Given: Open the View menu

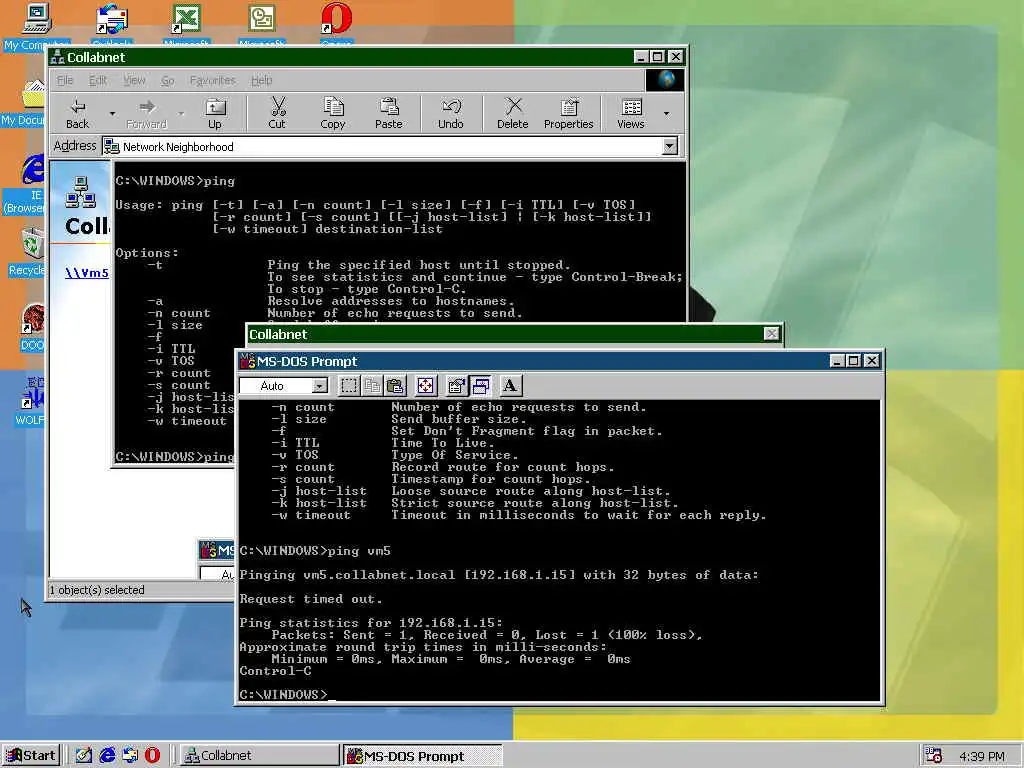Looking at the screenshot, I should pos(135,80).
